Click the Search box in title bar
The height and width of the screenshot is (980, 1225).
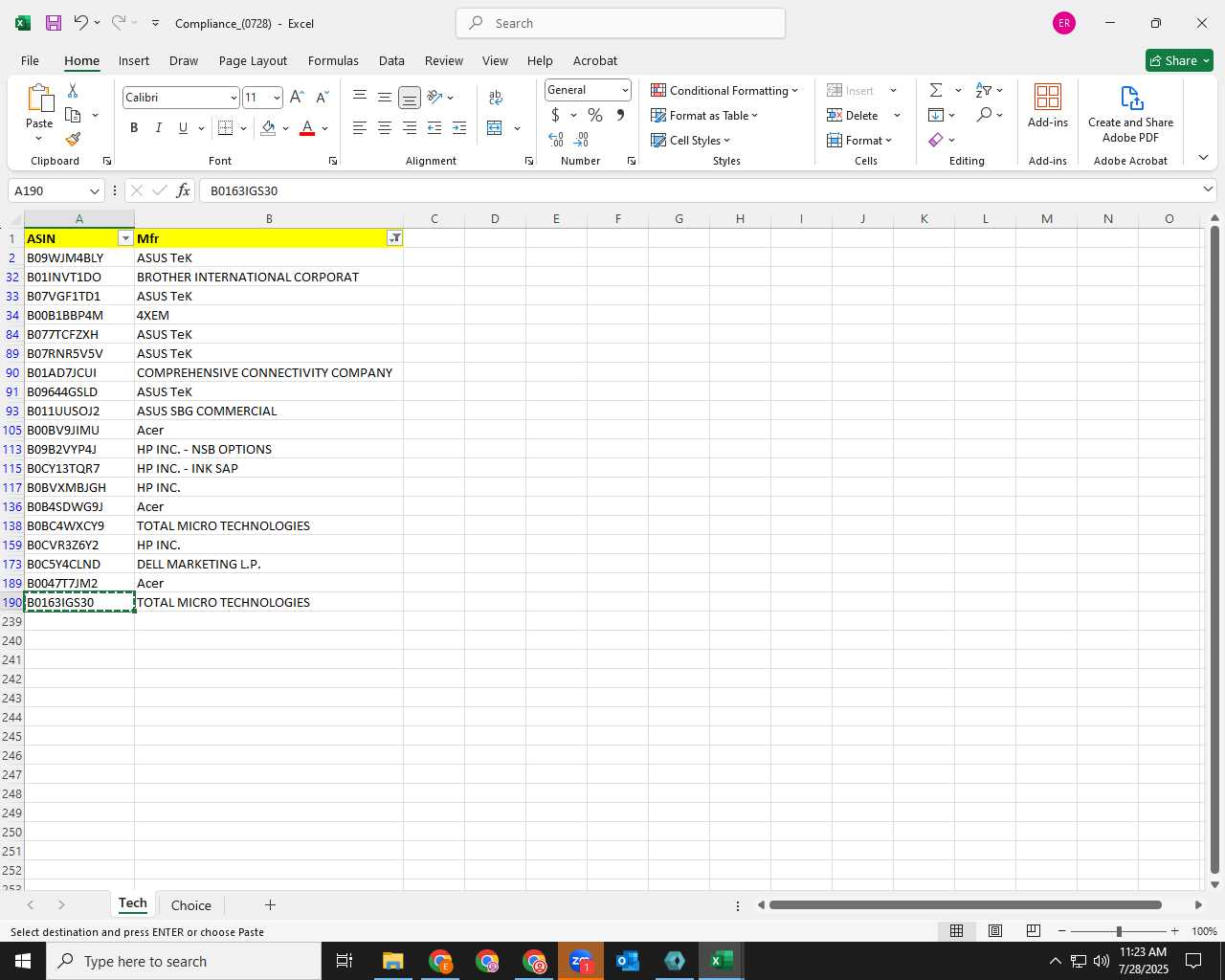coord(620,23)
